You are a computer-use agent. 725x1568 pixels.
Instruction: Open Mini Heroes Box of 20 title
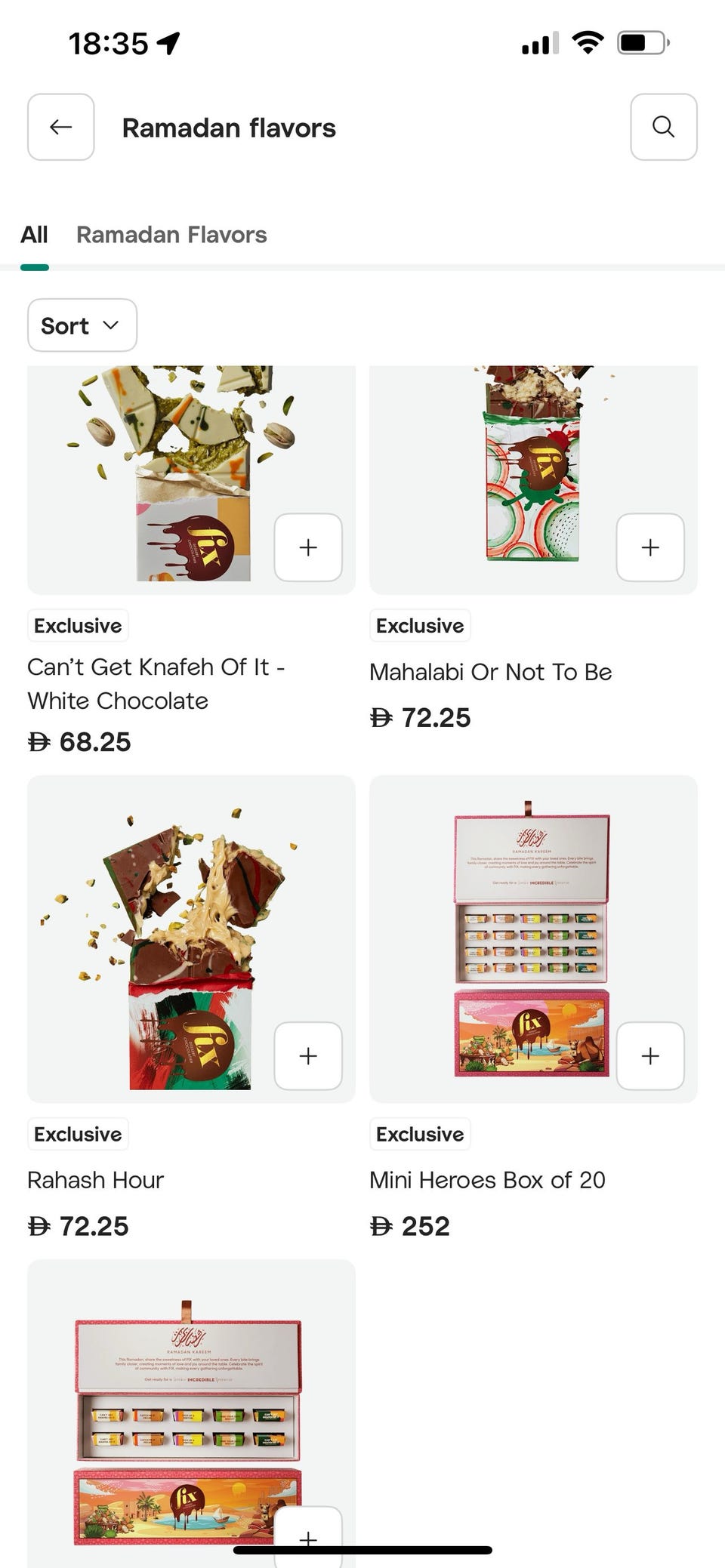(487, 1180)
